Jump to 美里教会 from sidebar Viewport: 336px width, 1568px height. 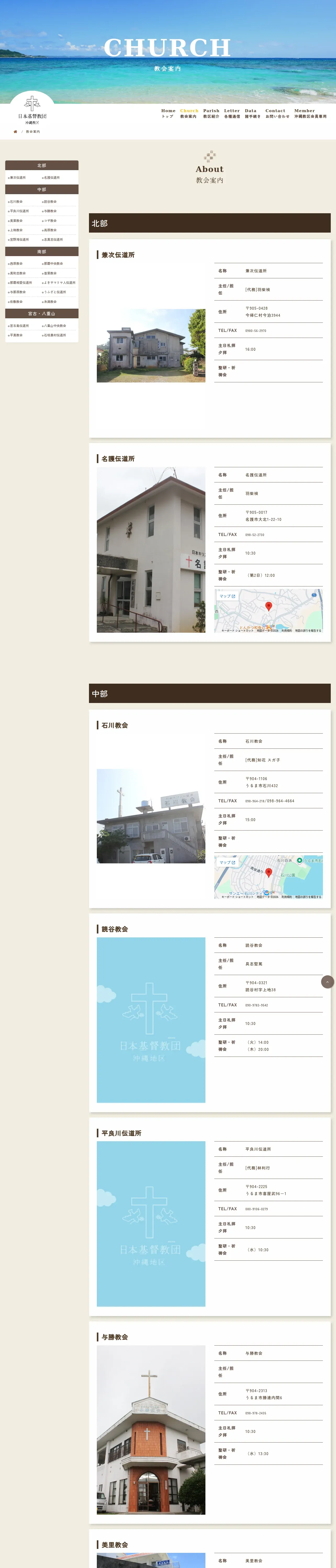click(x=16, y=221)
